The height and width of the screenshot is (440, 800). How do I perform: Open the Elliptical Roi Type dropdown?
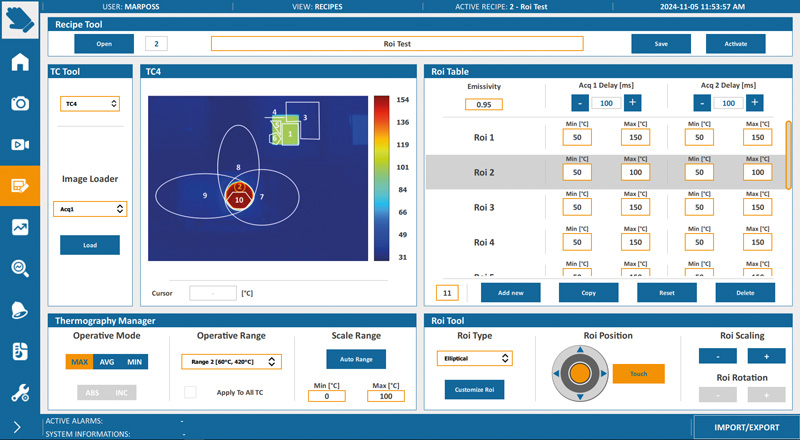click(474, 358)
